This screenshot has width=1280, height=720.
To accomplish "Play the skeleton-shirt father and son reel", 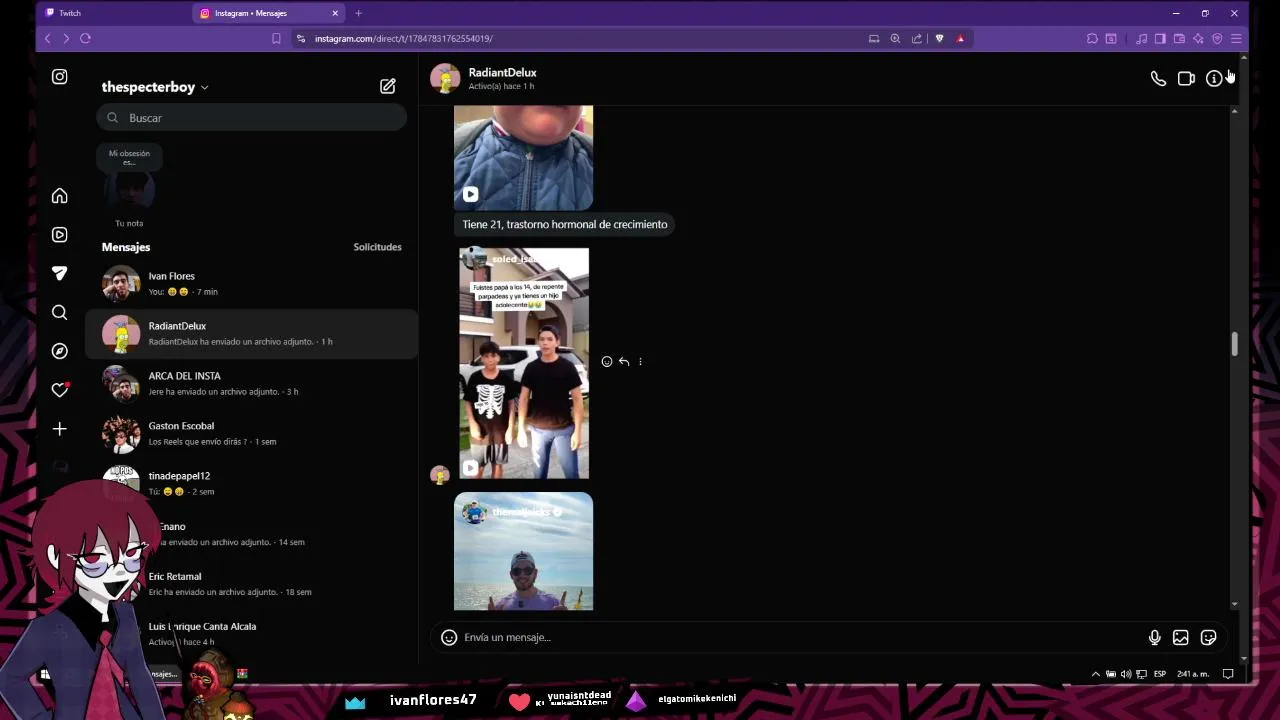I will click(x=524, y=364).
